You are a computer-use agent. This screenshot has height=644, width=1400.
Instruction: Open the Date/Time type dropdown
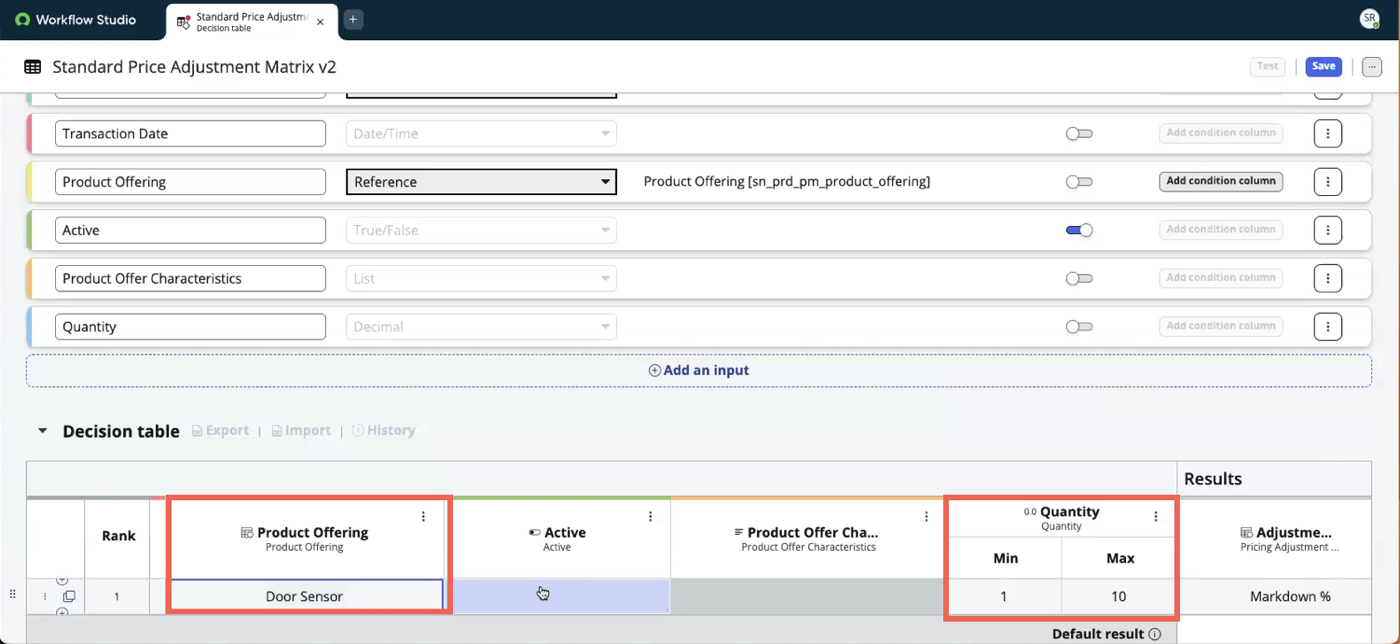481,133
